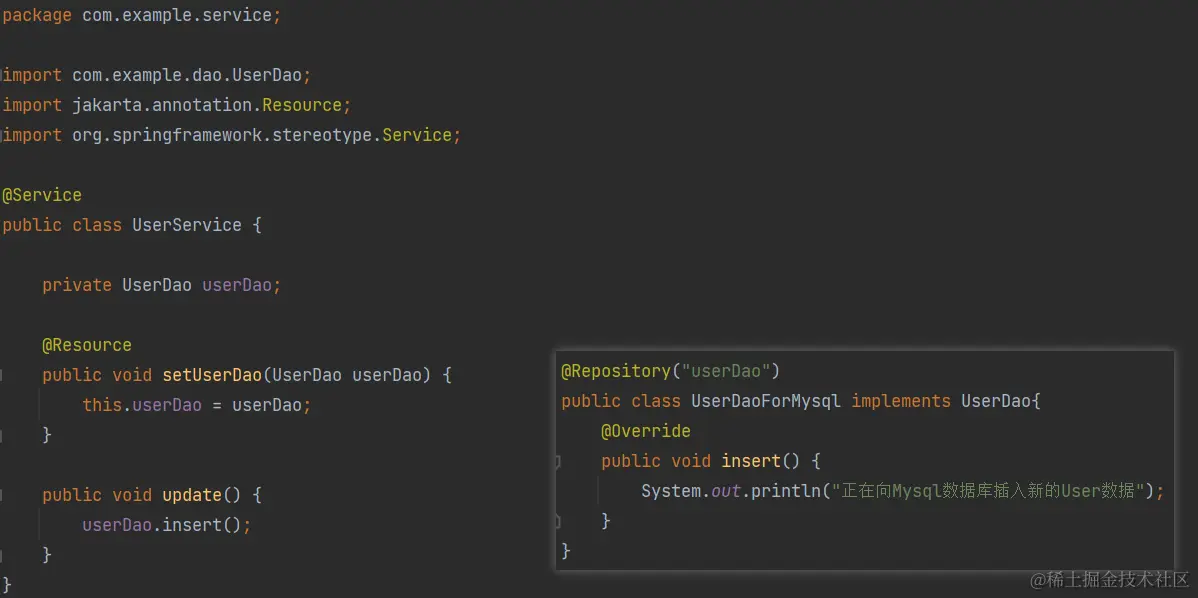Click the setUserDao method name

tap(212, 375)
